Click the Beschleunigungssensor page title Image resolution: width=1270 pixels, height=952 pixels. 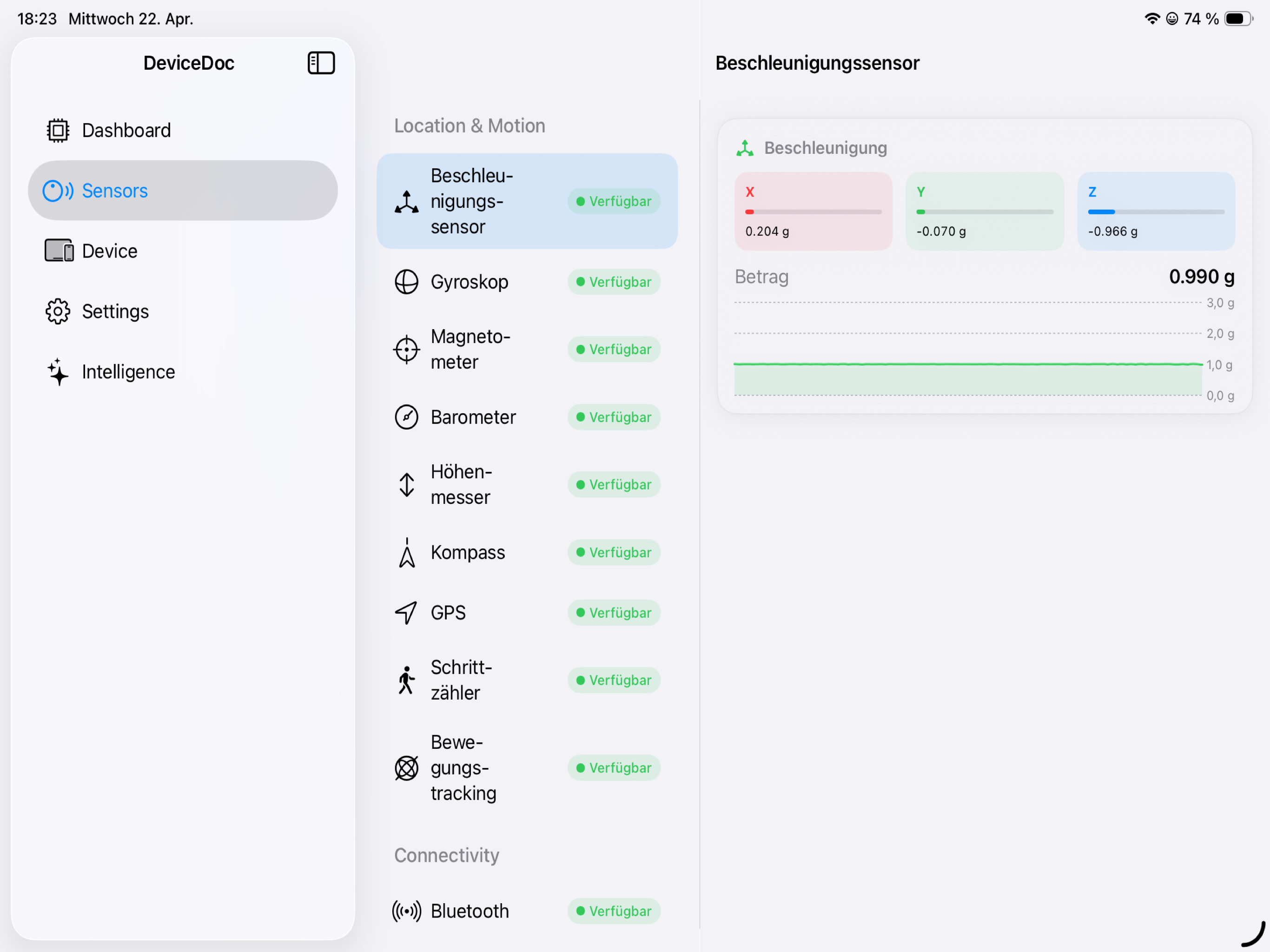pyautogui.click(x=817, y=63)
